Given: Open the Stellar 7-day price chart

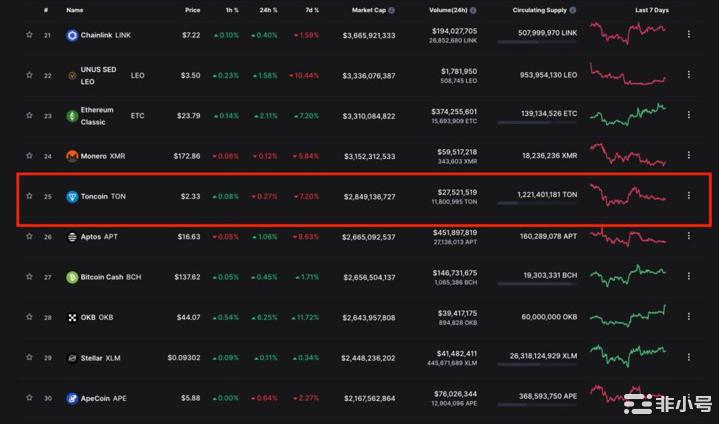Looking at the screenshot, I should click(x=627, y=356).
